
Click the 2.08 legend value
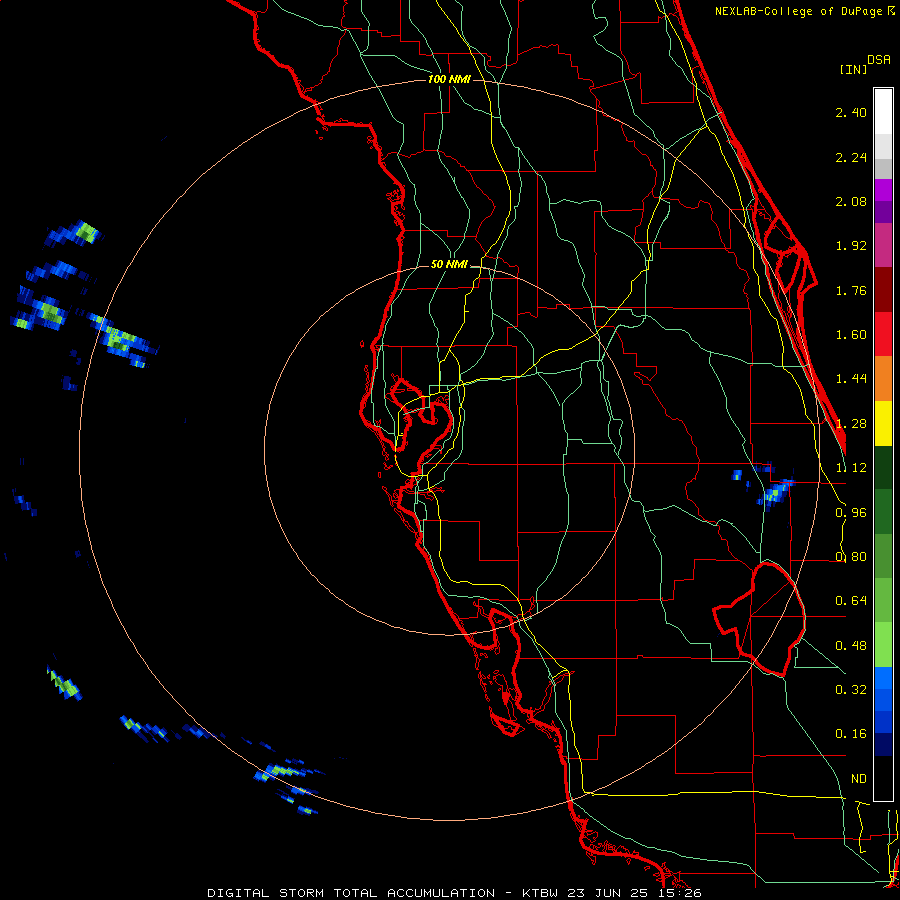851,201
